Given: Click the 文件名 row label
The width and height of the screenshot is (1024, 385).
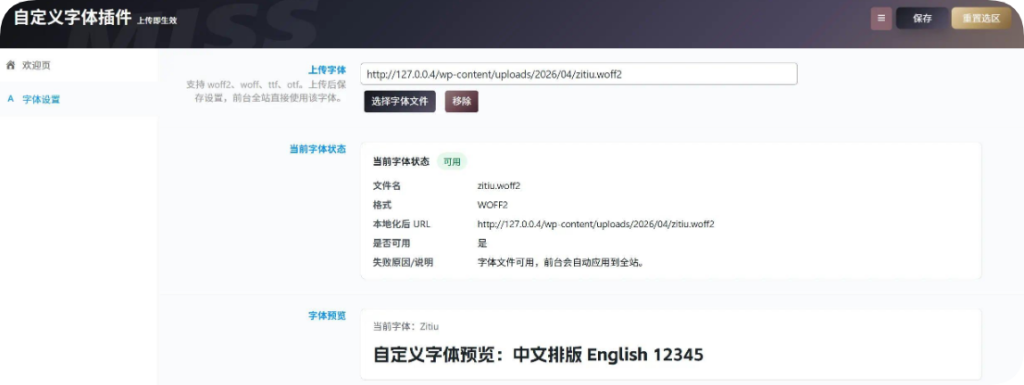Looking at the screenshot, I should (x=387, y=186).
